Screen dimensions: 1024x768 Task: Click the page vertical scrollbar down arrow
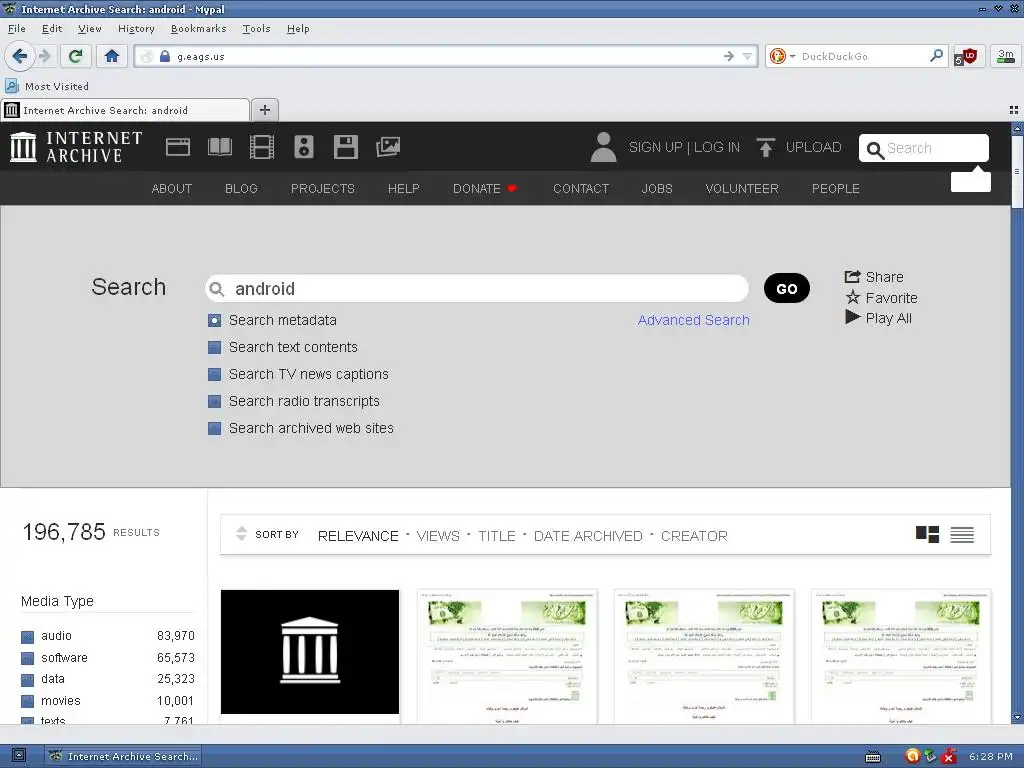(1017, 717)
